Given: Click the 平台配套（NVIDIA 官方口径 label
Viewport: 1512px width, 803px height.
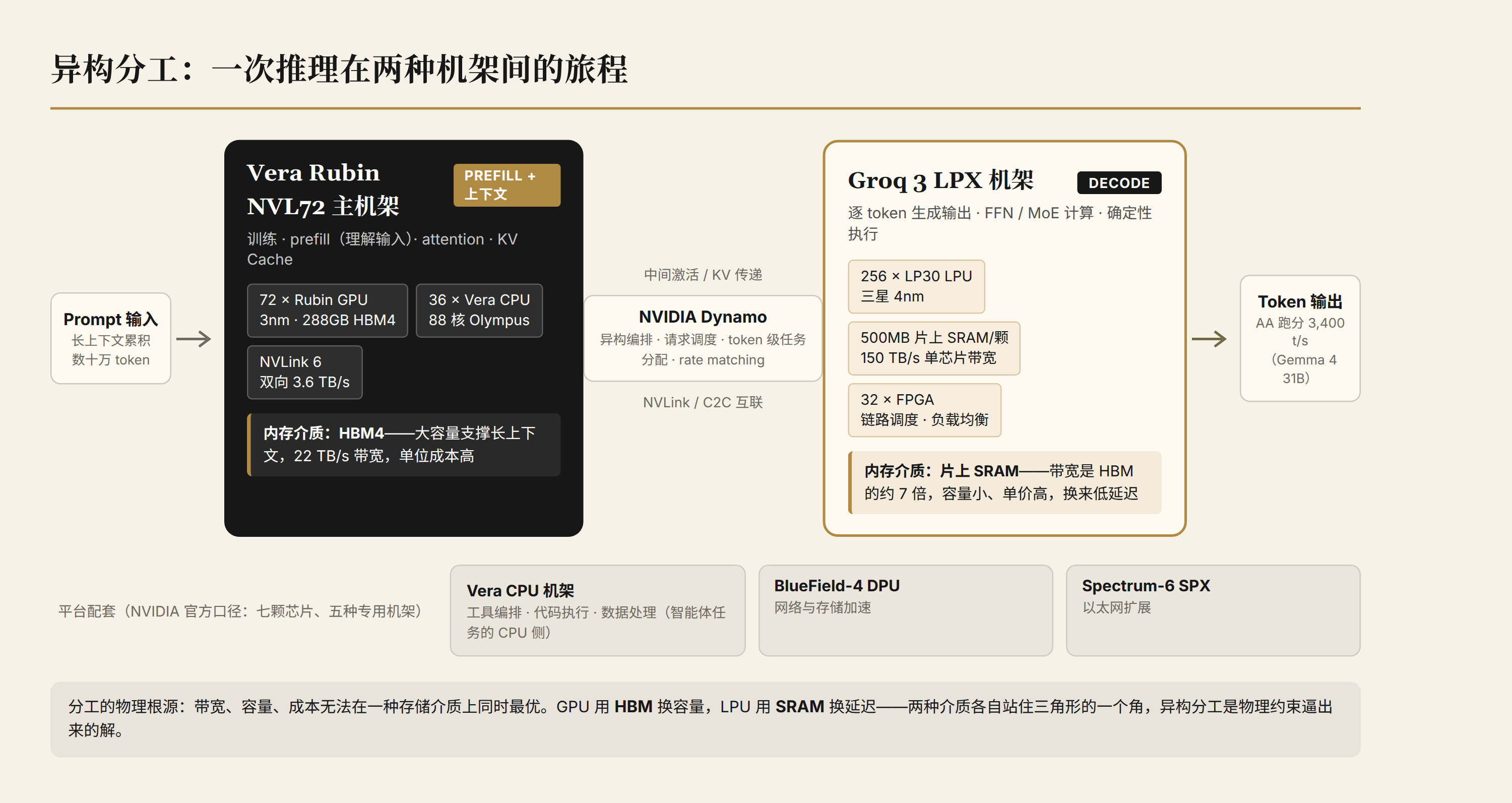Looking at the screenshot, I should pyautogui.click(x=240, y=611).
